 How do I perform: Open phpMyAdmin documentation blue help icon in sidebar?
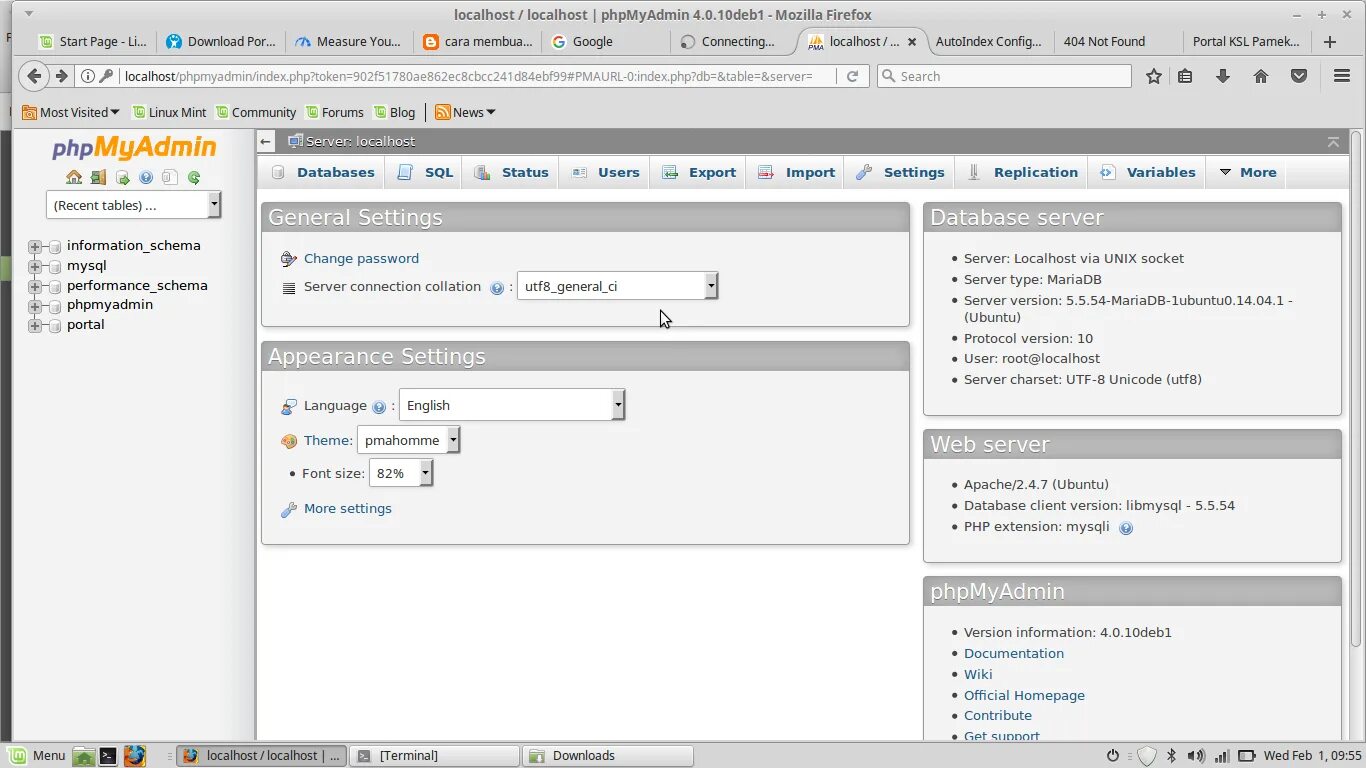(146, 178)
